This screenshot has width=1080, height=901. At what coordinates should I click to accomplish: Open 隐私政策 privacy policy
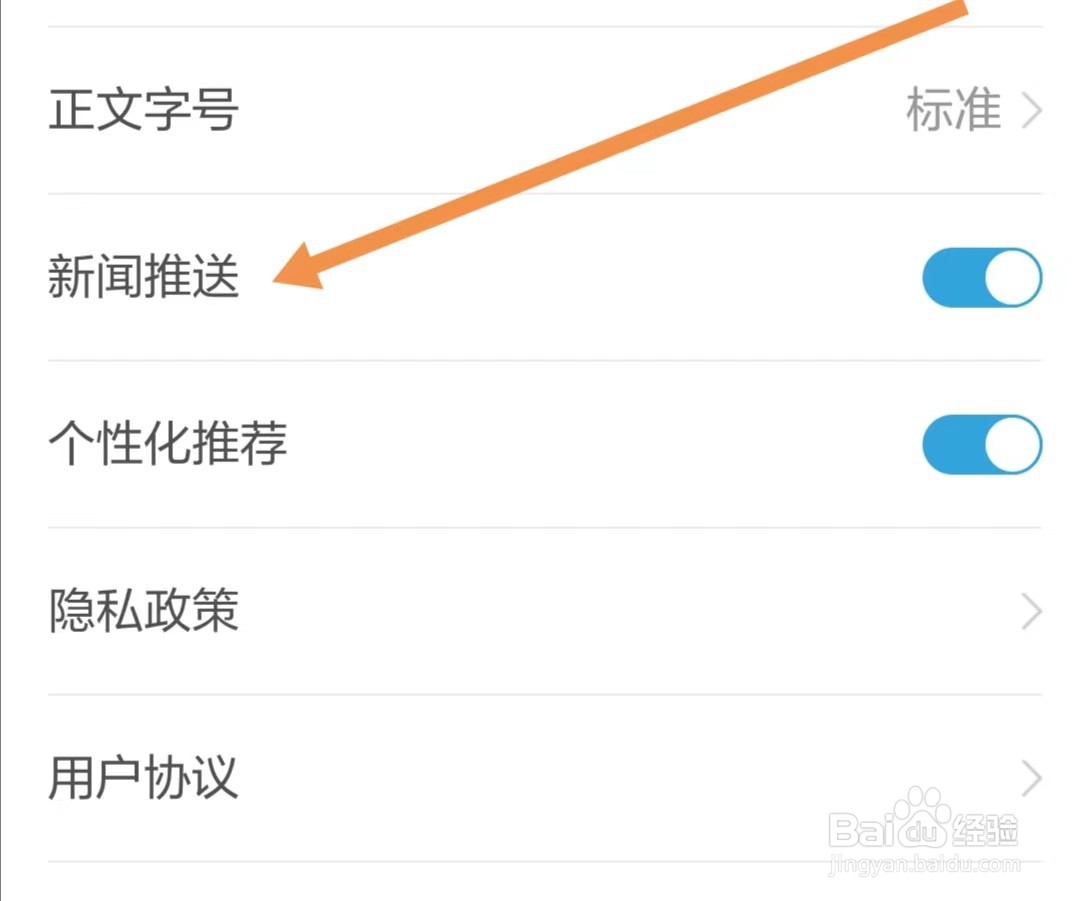(545, 611)
